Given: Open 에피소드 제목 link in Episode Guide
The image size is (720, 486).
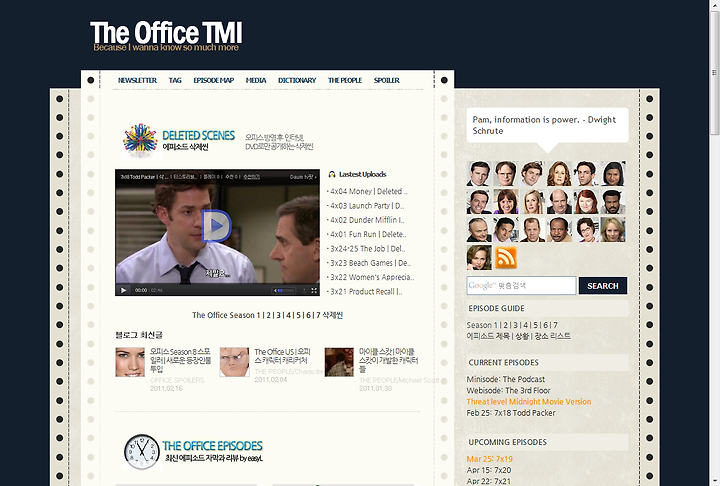Looking at the screenshot, I should tap(488, 336).
